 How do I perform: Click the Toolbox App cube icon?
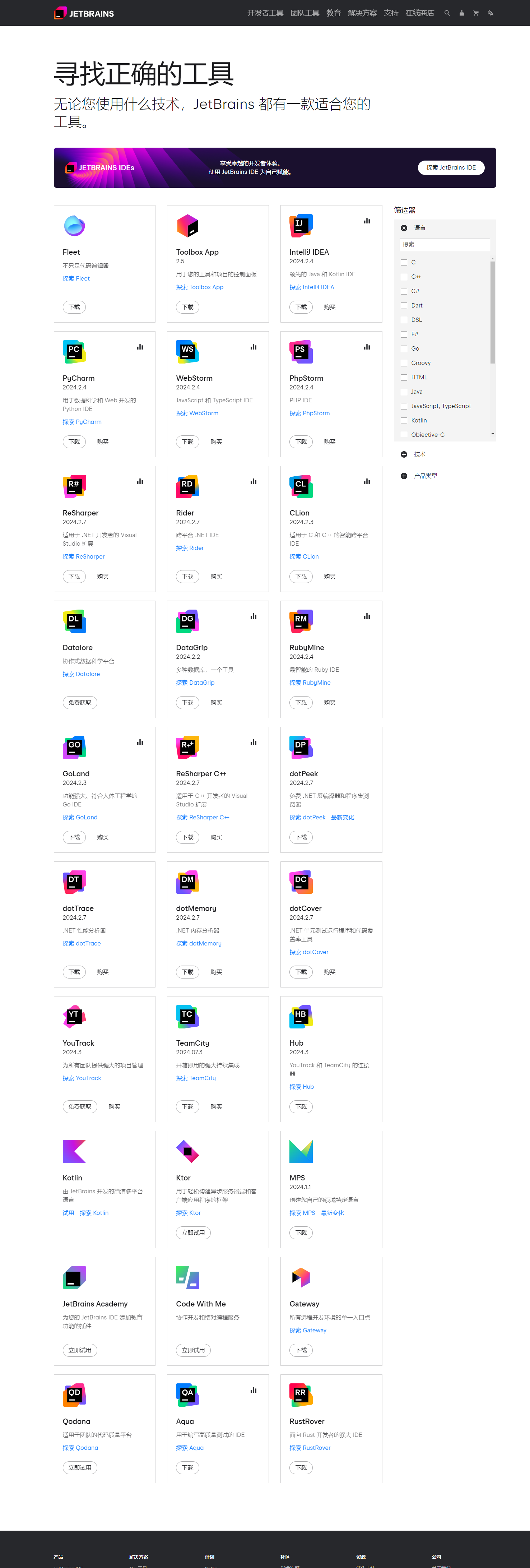tap(187, 226)
